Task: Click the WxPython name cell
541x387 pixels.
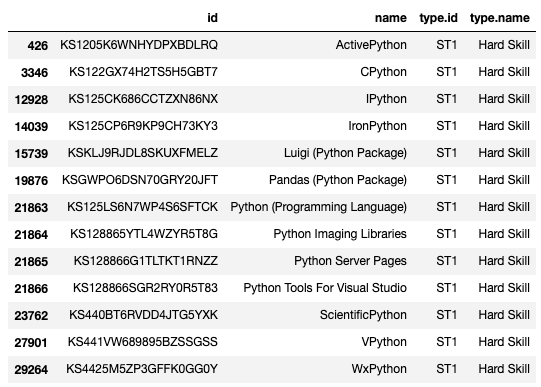Action: 379,369
